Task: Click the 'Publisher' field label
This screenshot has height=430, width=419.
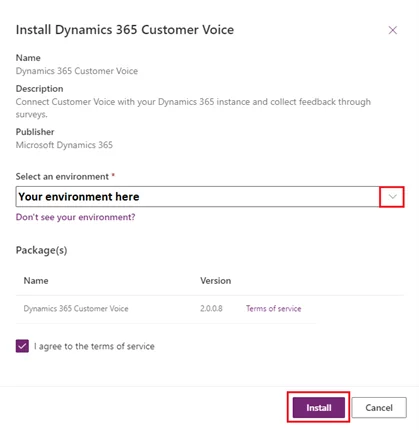Action: (x=35, y=132)
